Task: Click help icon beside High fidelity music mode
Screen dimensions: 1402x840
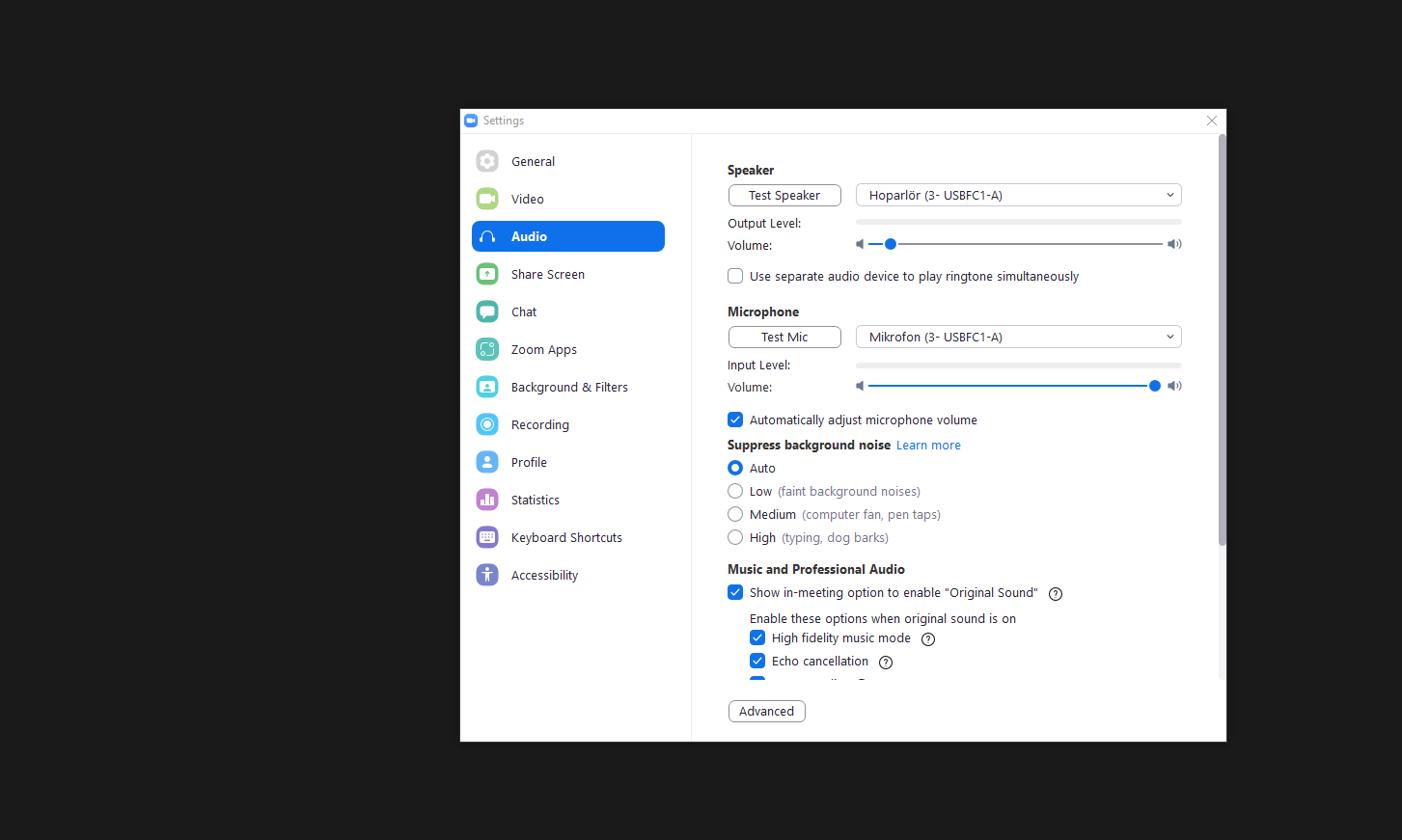Action: (928, 639)
